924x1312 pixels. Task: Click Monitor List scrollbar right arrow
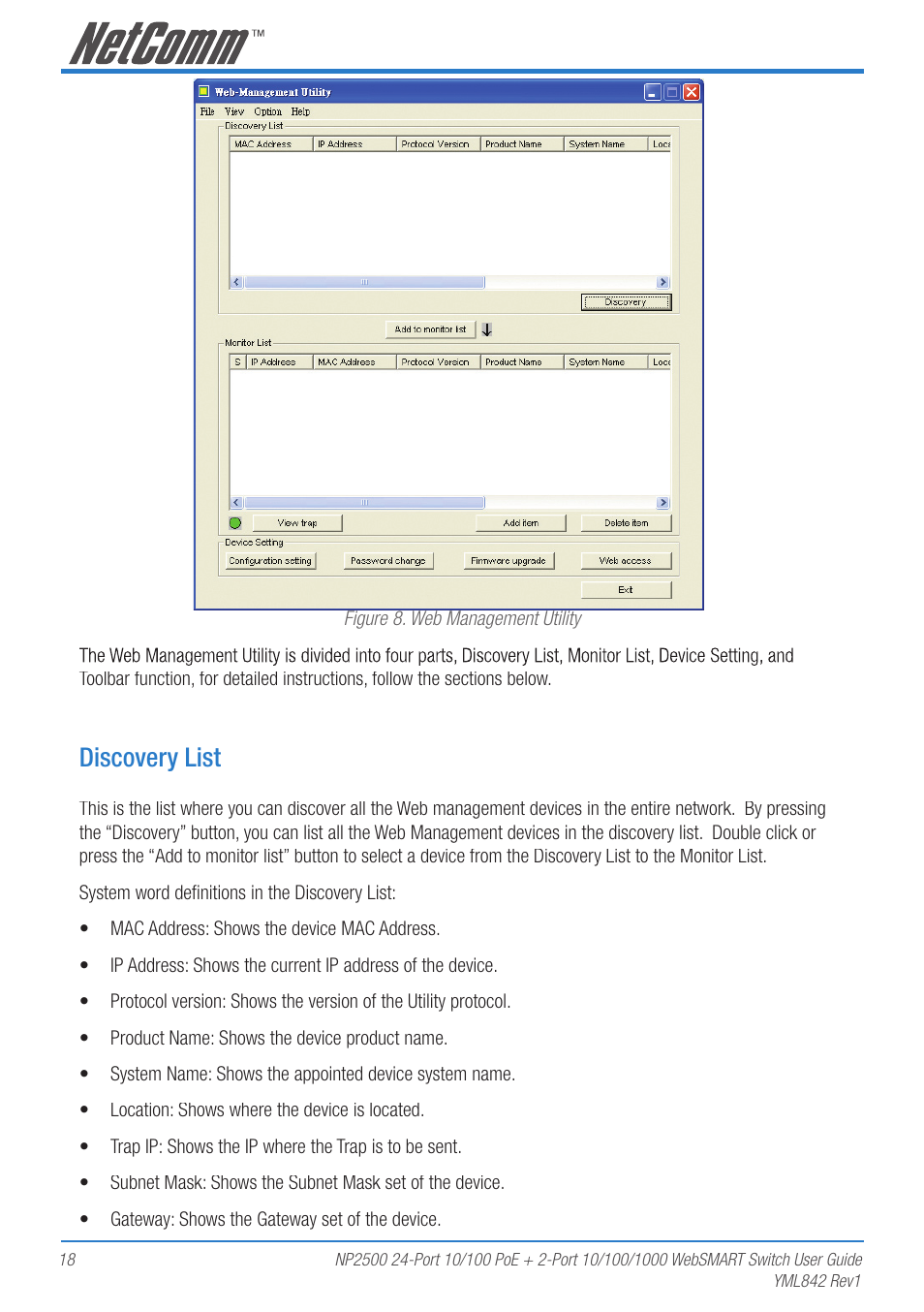click(663, 503)
